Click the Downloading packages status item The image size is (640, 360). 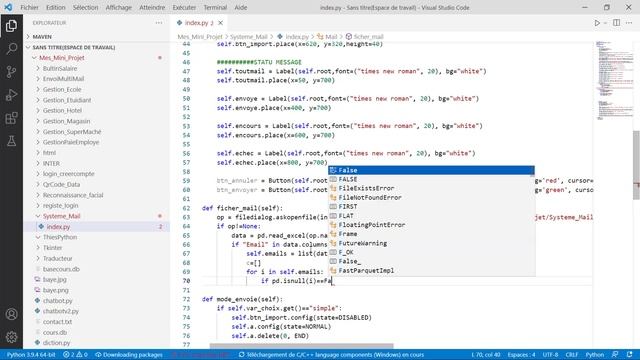tap(129, 355)
